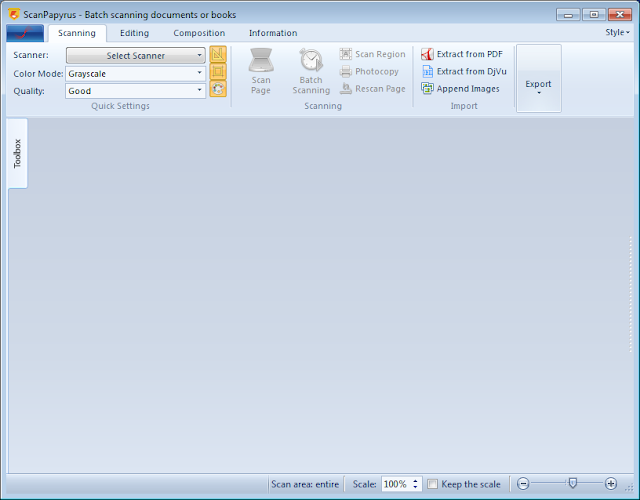Image resolution: width=640 pixels, height=500 pixels.
Task: Click the Quick Settings group label
Action: pos(120,106)
